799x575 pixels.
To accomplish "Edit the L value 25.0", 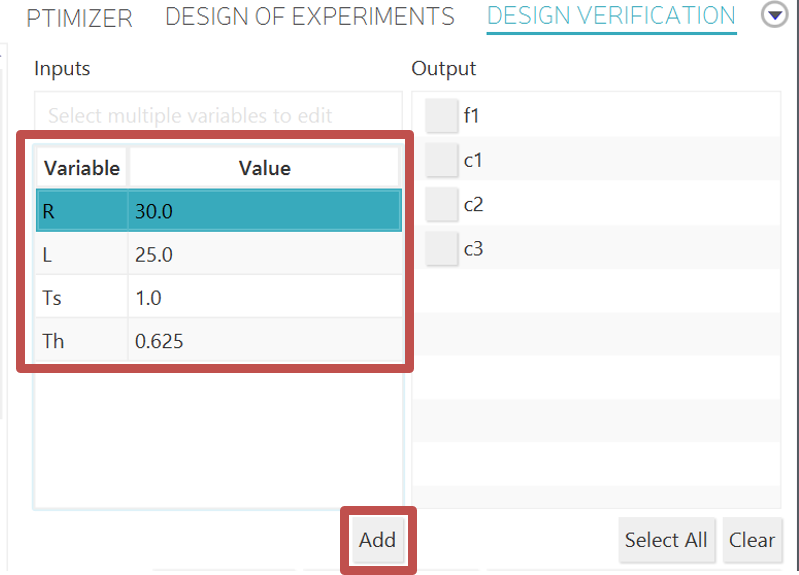I will [264, 255].
